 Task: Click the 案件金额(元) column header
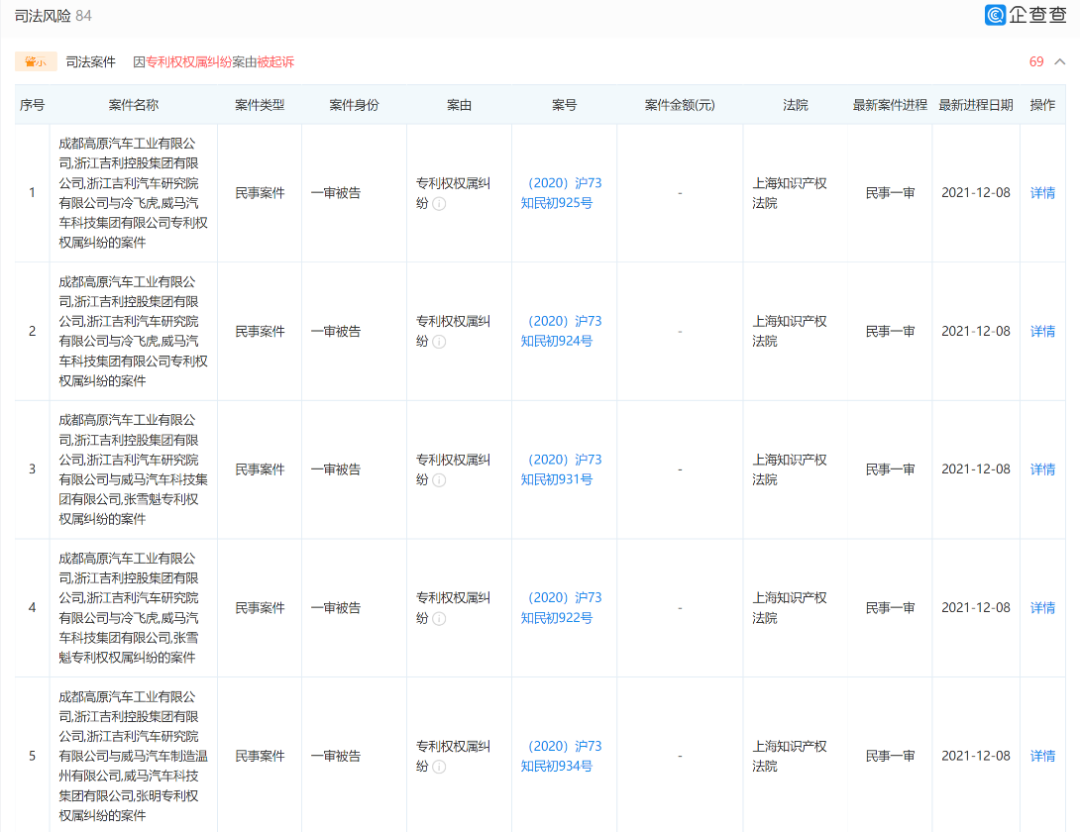click(680, 105)
